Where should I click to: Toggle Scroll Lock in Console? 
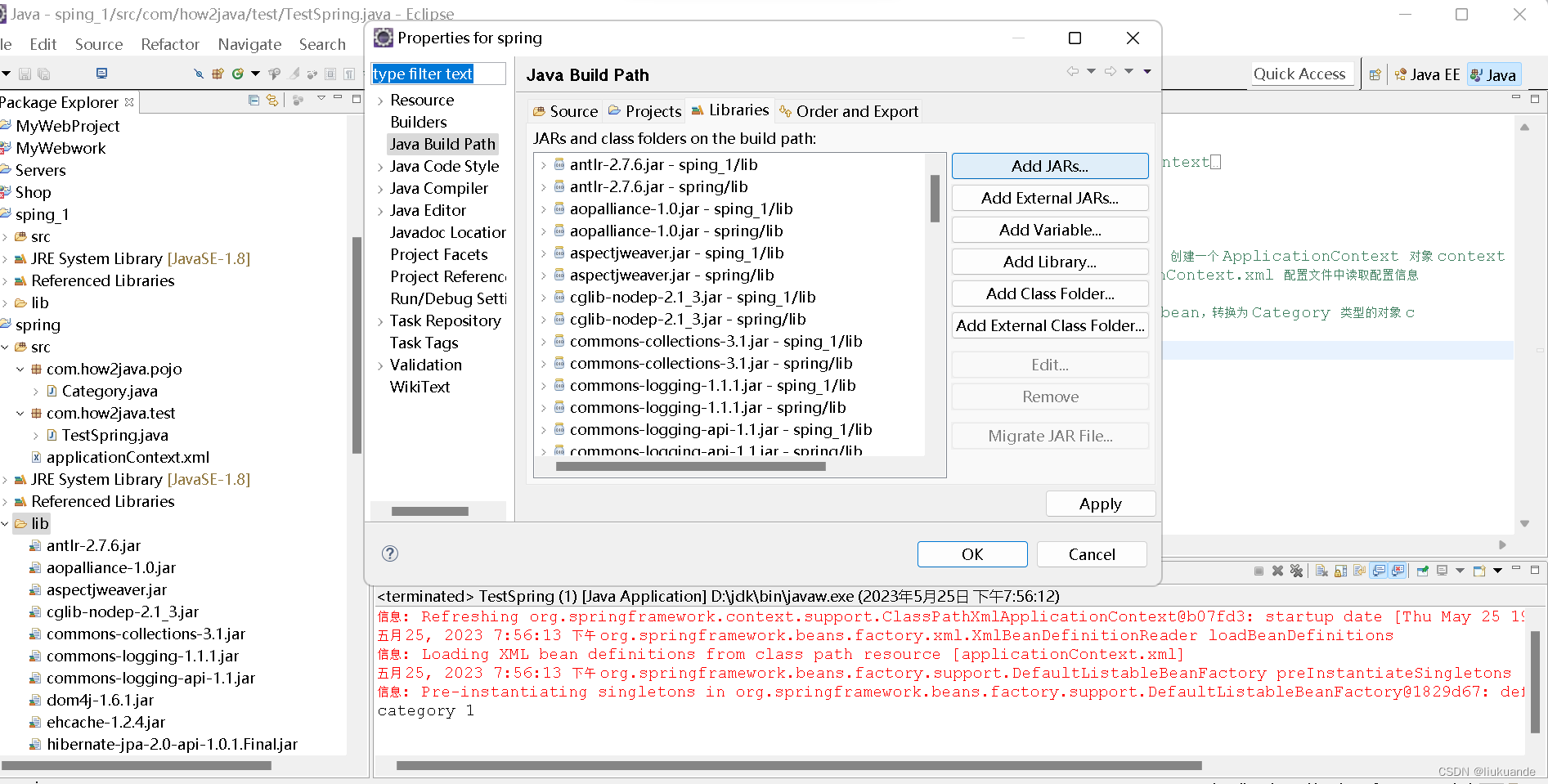[1340, 571]
